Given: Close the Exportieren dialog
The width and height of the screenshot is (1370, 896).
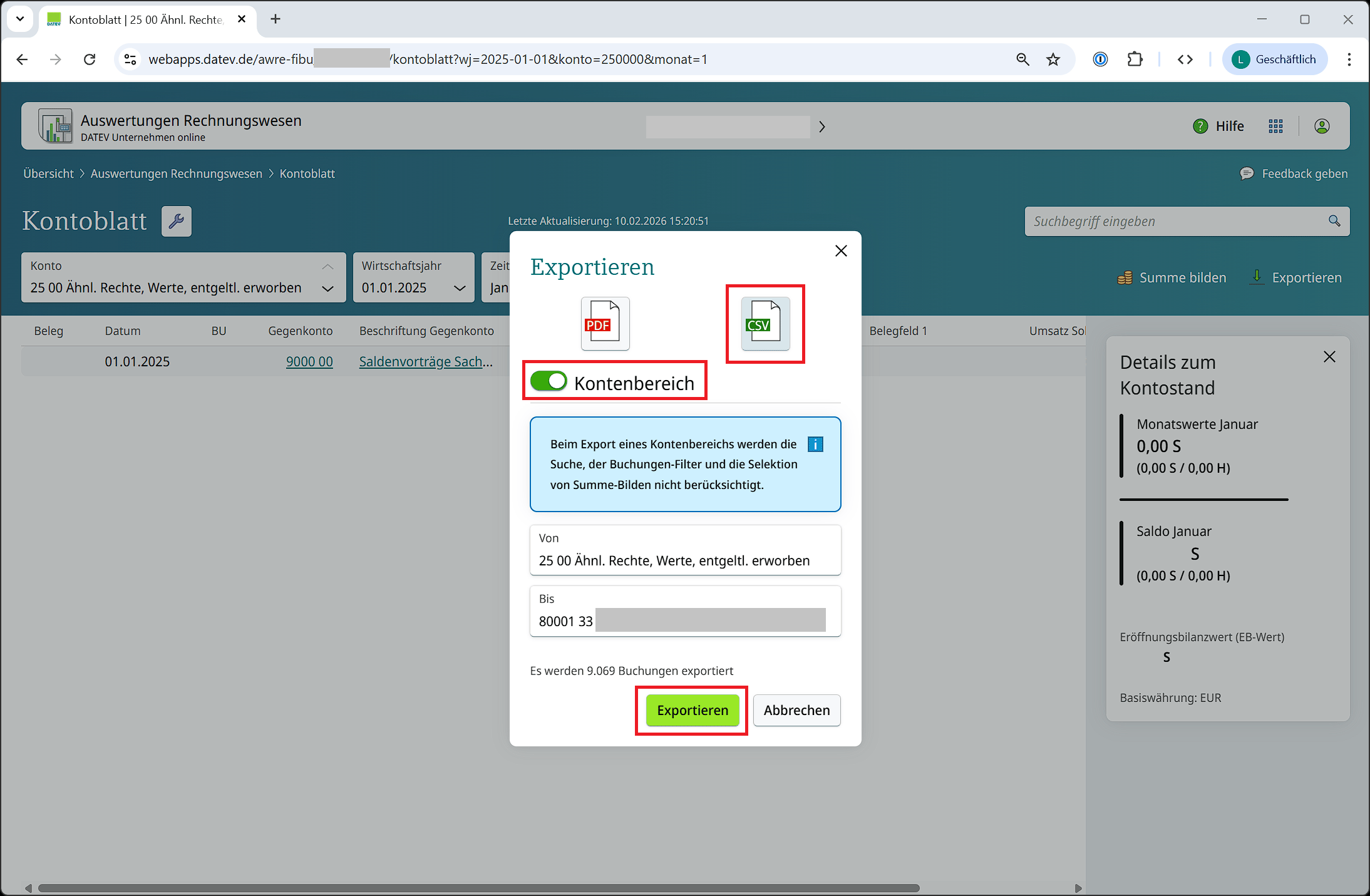Looking at the screenshot, I should pyautogui.click(x=841, y=251).
